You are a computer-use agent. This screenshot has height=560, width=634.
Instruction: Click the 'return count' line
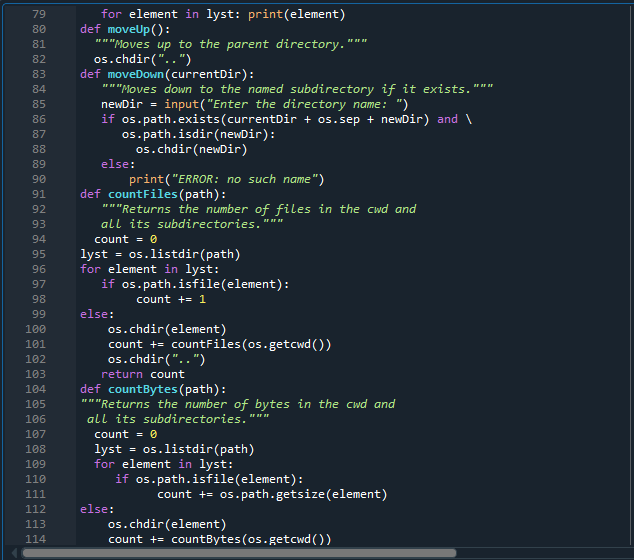pos(143,374)
